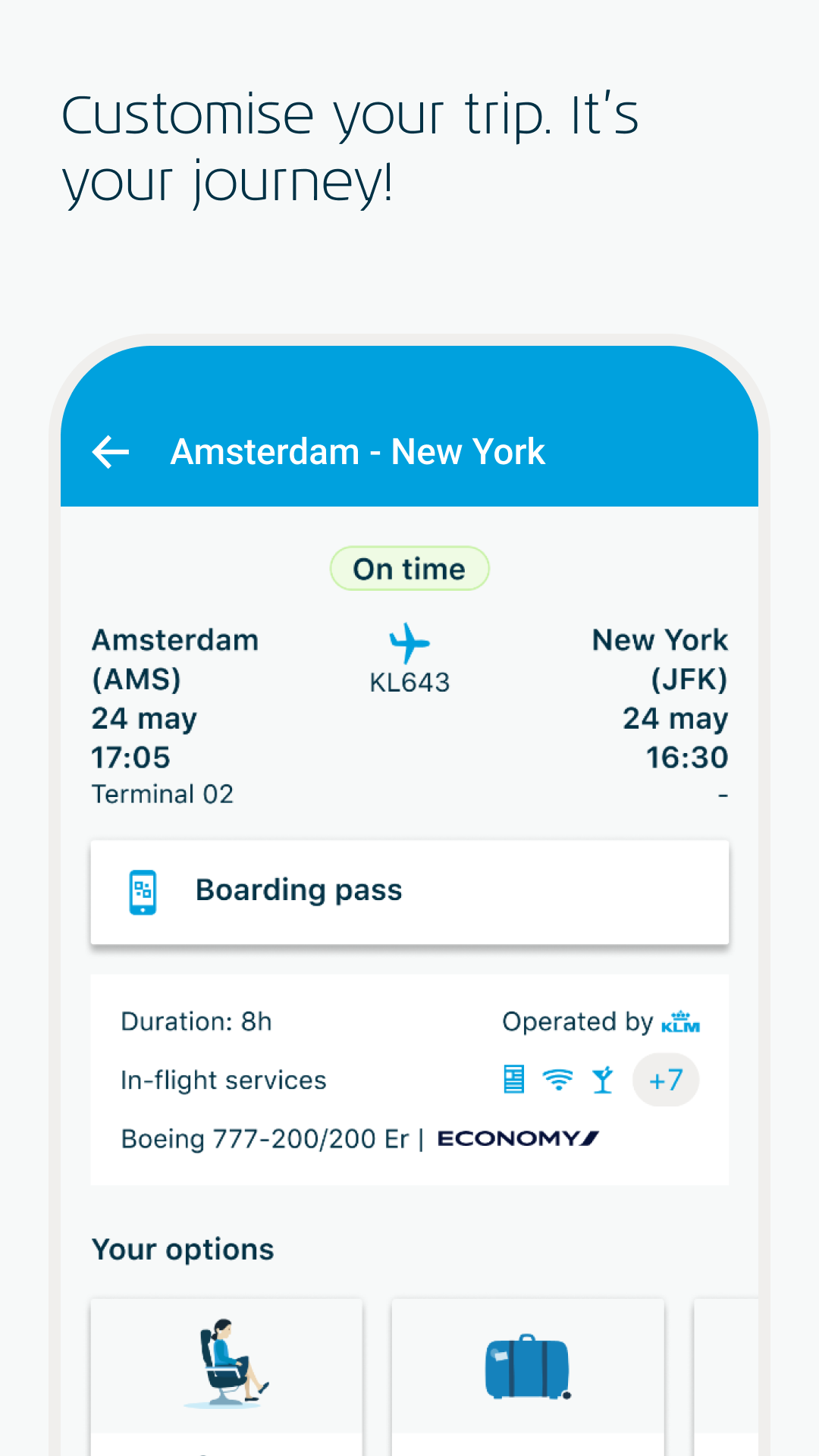Viewport: 819px width, 1456px height.
Task: Select the blue suitcase baggage option
Action: [x=528, y=1367]
